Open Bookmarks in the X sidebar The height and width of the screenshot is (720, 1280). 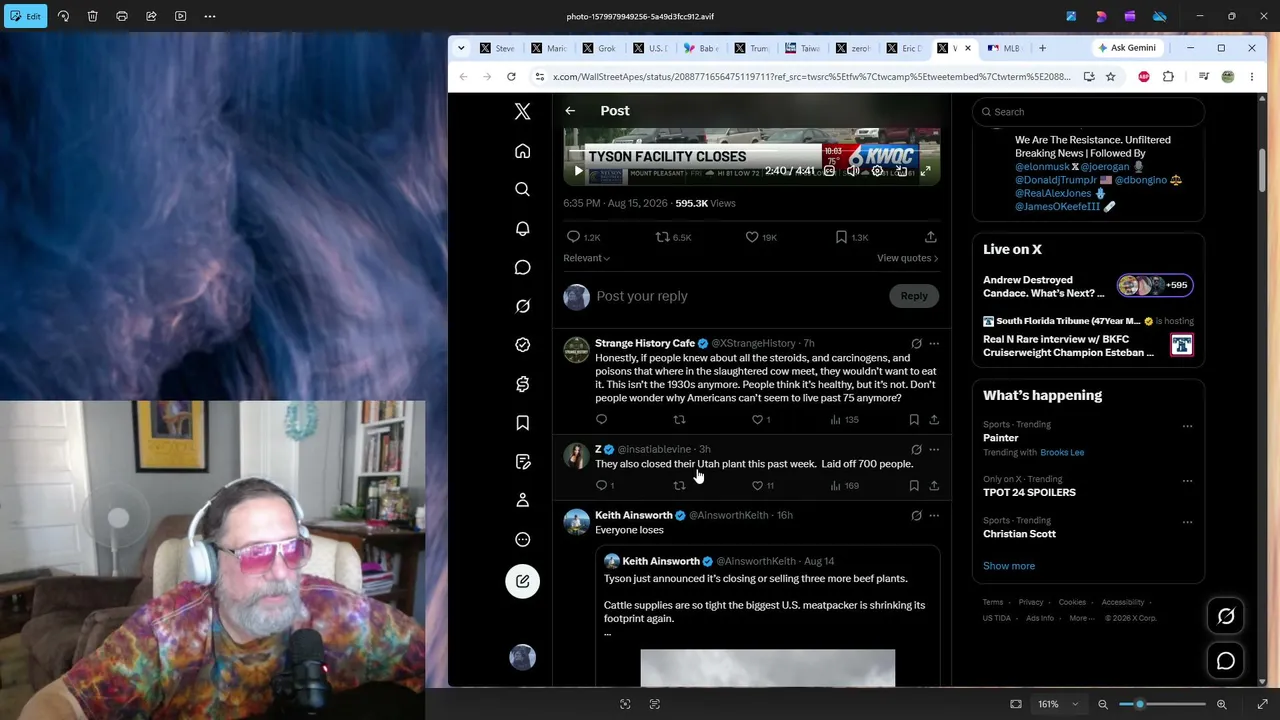522,423
